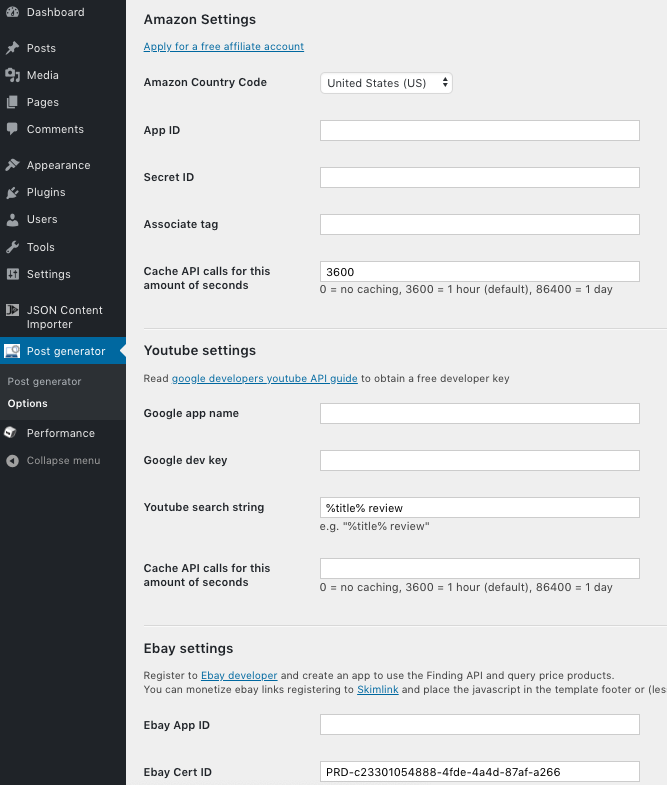Click the Google dev key label

point(185,460)
